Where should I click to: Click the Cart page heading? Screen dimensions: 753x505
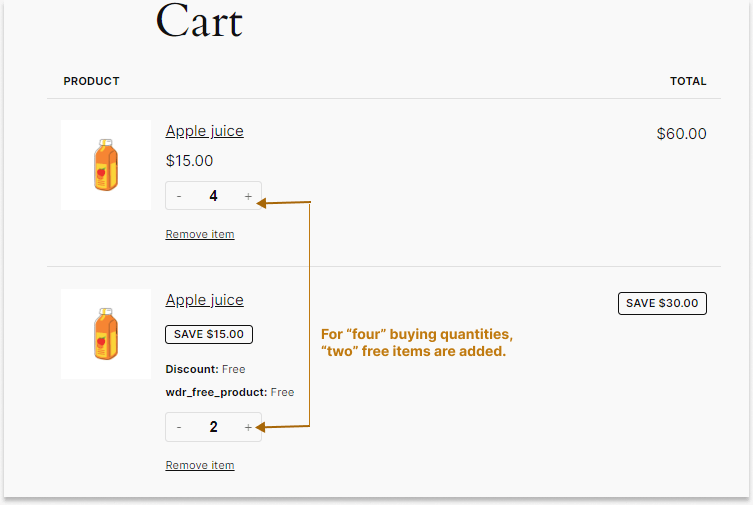pyautogui.click(x=199, y=21)
